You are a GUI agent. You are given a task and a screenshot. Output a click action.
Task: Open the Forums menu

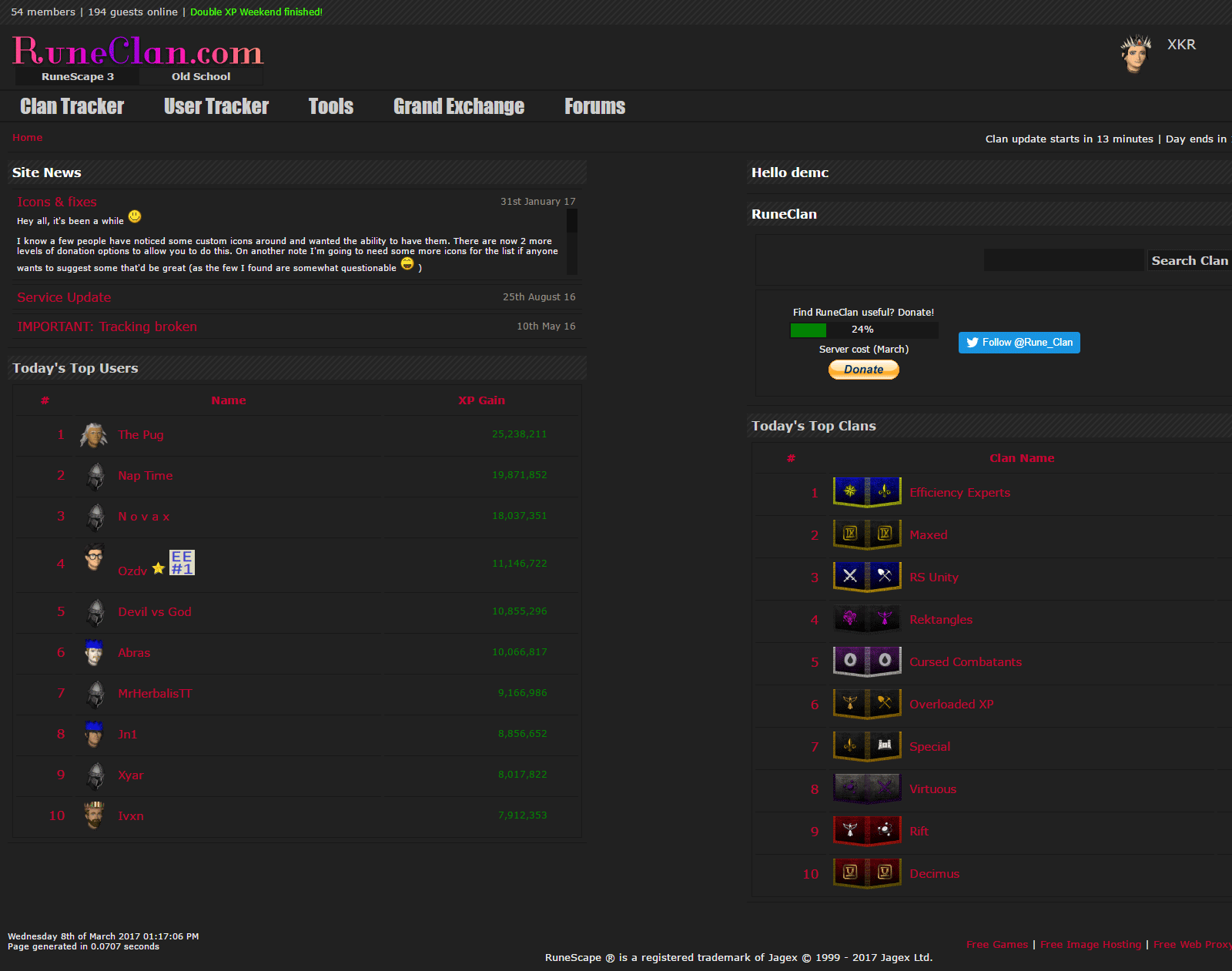pyautogui.click(x=594, y=106)
